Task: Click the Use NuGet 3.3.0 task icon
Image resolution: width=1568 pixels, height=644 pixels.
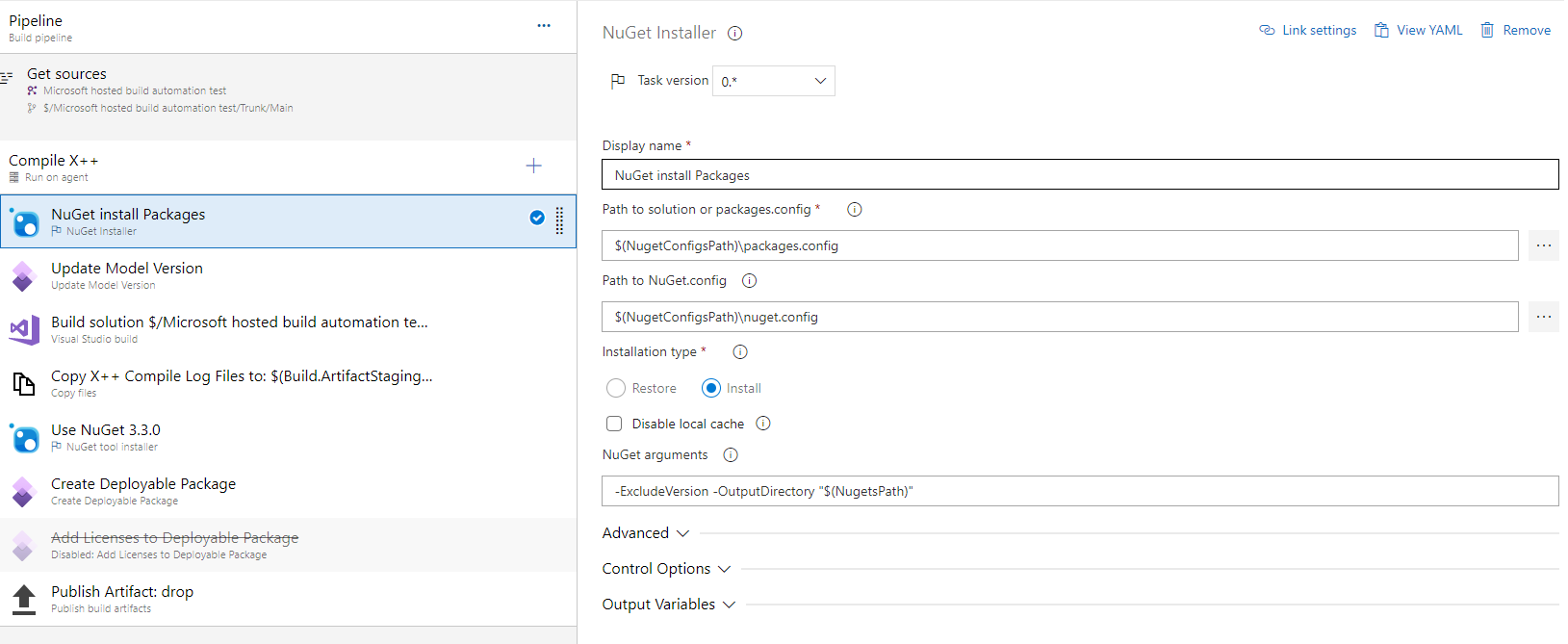Action: coord(25,438)
